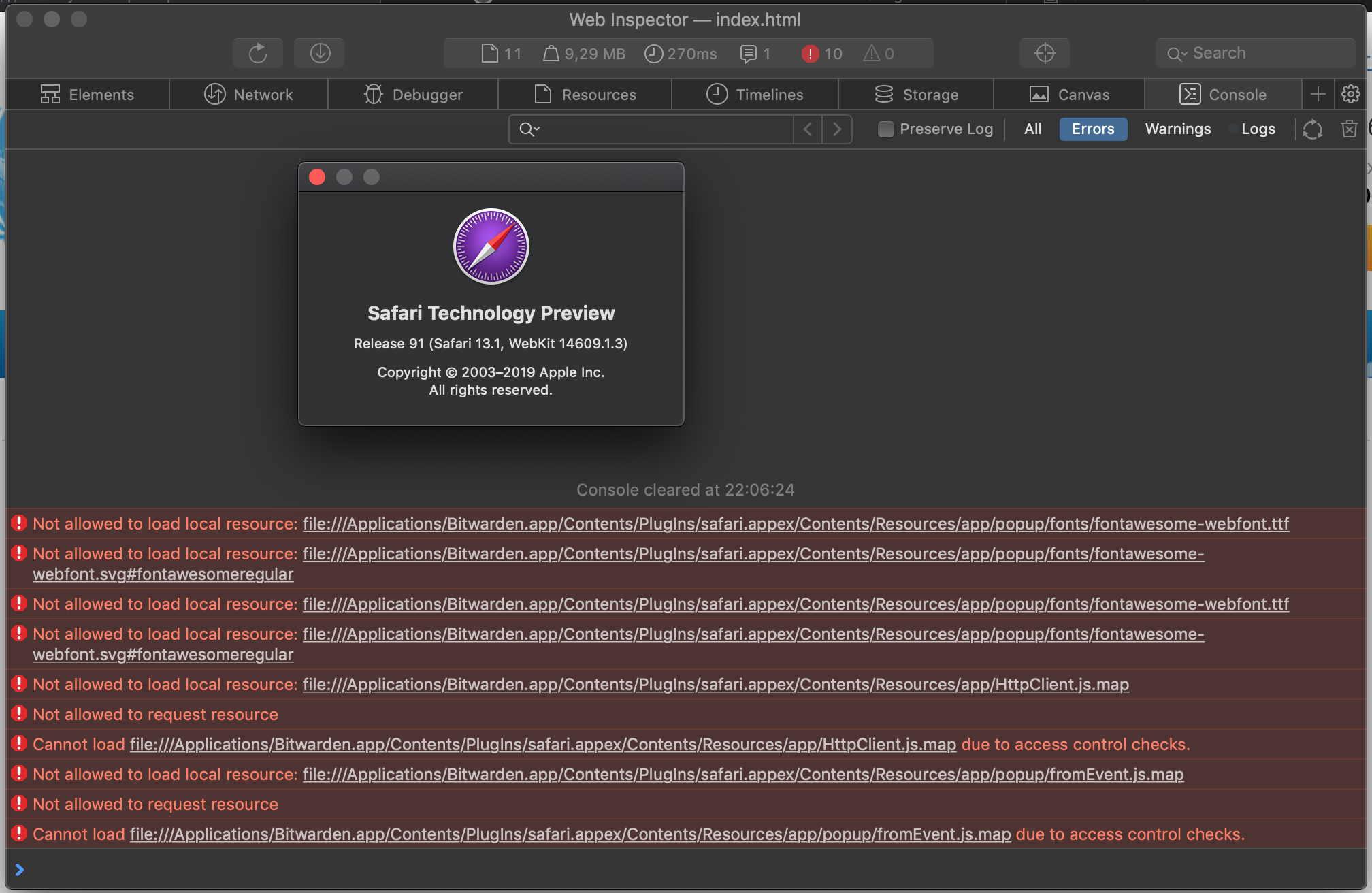Image resolution: width=1372 pixels, height=893 pixels.
Task: Click the Safari Technology Preview compass logo
Action: [491, 246]
